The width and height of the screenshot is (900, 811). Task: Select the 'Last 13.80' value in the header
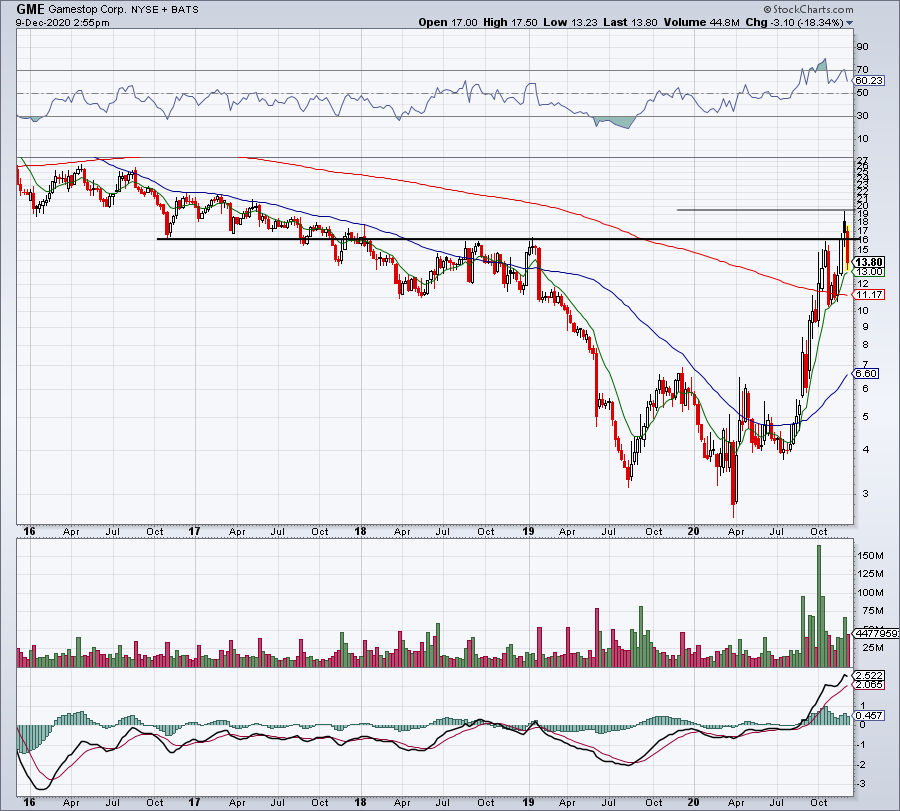pyautogui.click(x=631, y=22)
